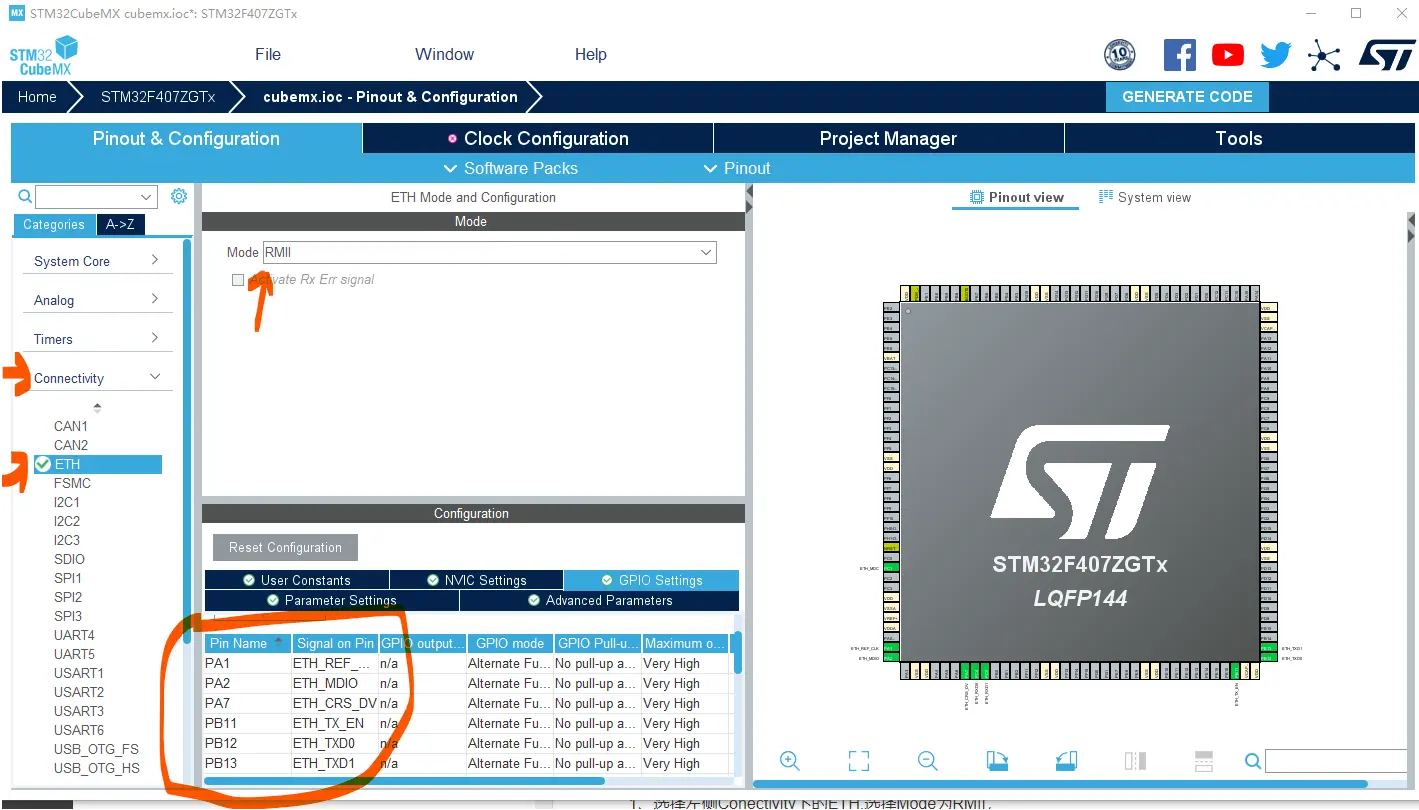This screenshot has height=810, width=1419.
Task: Open the File menu
Action: point(268,55)
